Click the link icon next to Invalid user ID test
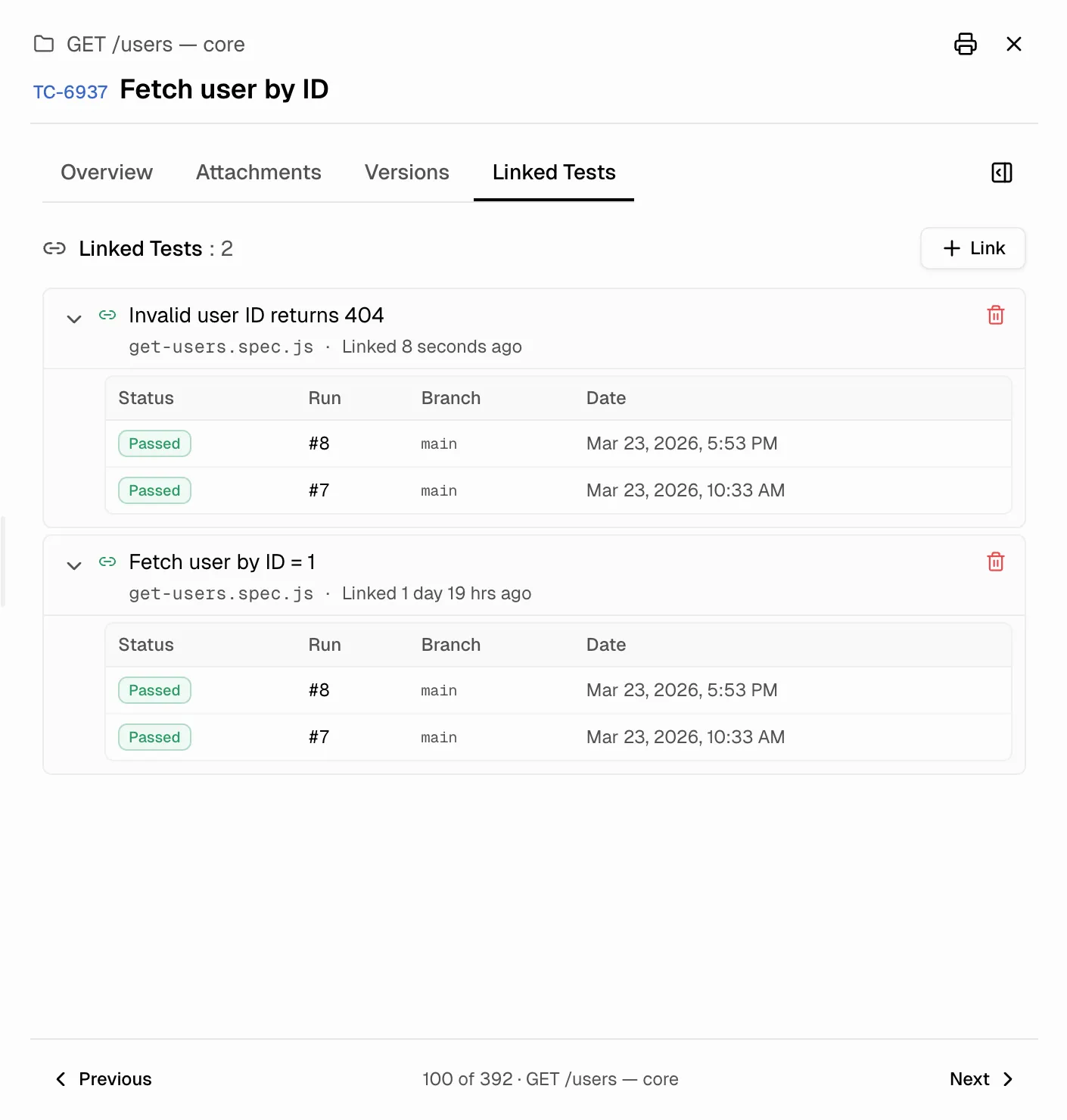 (107, 316)
